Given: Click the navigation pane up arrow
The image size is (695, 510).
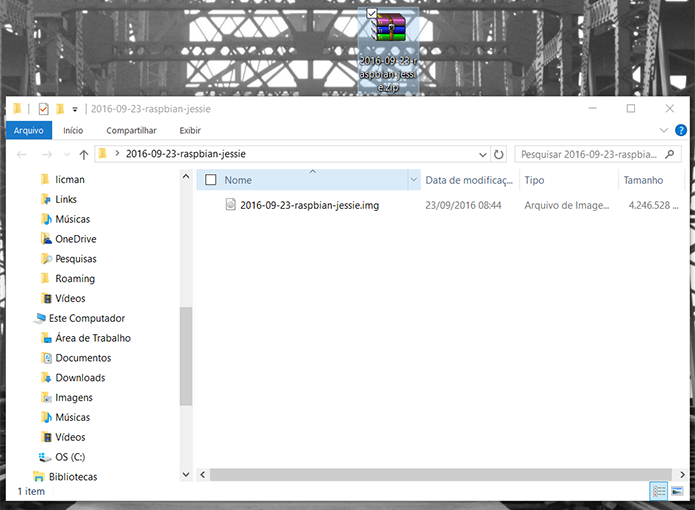Looking at the screenshot, I should [186, 176].
